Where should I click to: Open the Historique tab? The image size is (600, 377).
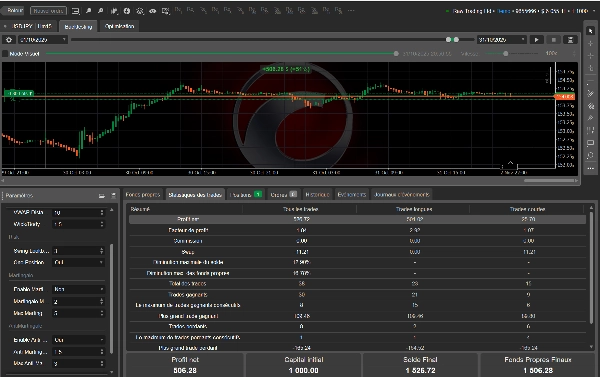(317, 195)
